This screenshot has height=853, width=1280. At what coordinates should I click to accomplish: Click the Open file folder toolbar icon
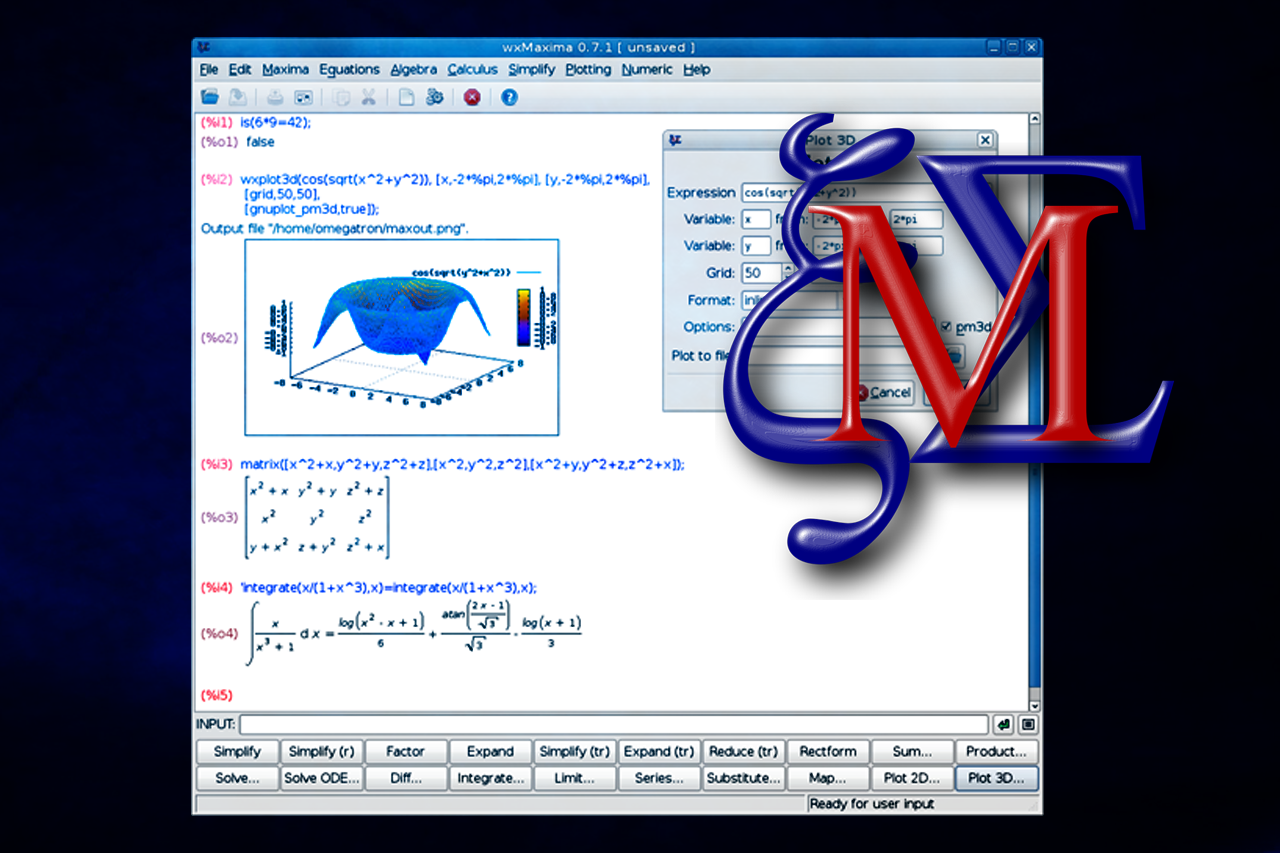210,97
